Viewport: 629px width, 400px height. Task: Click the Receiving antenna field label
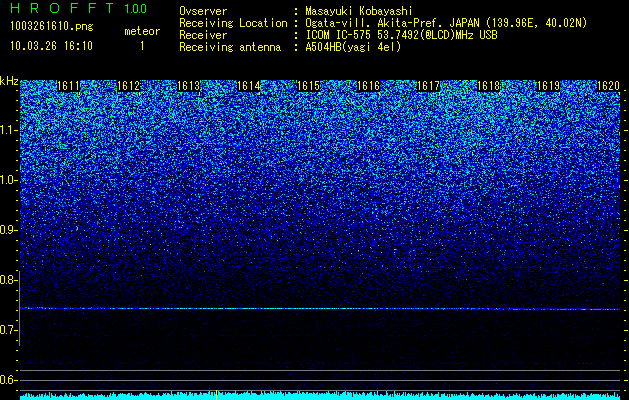230,47
